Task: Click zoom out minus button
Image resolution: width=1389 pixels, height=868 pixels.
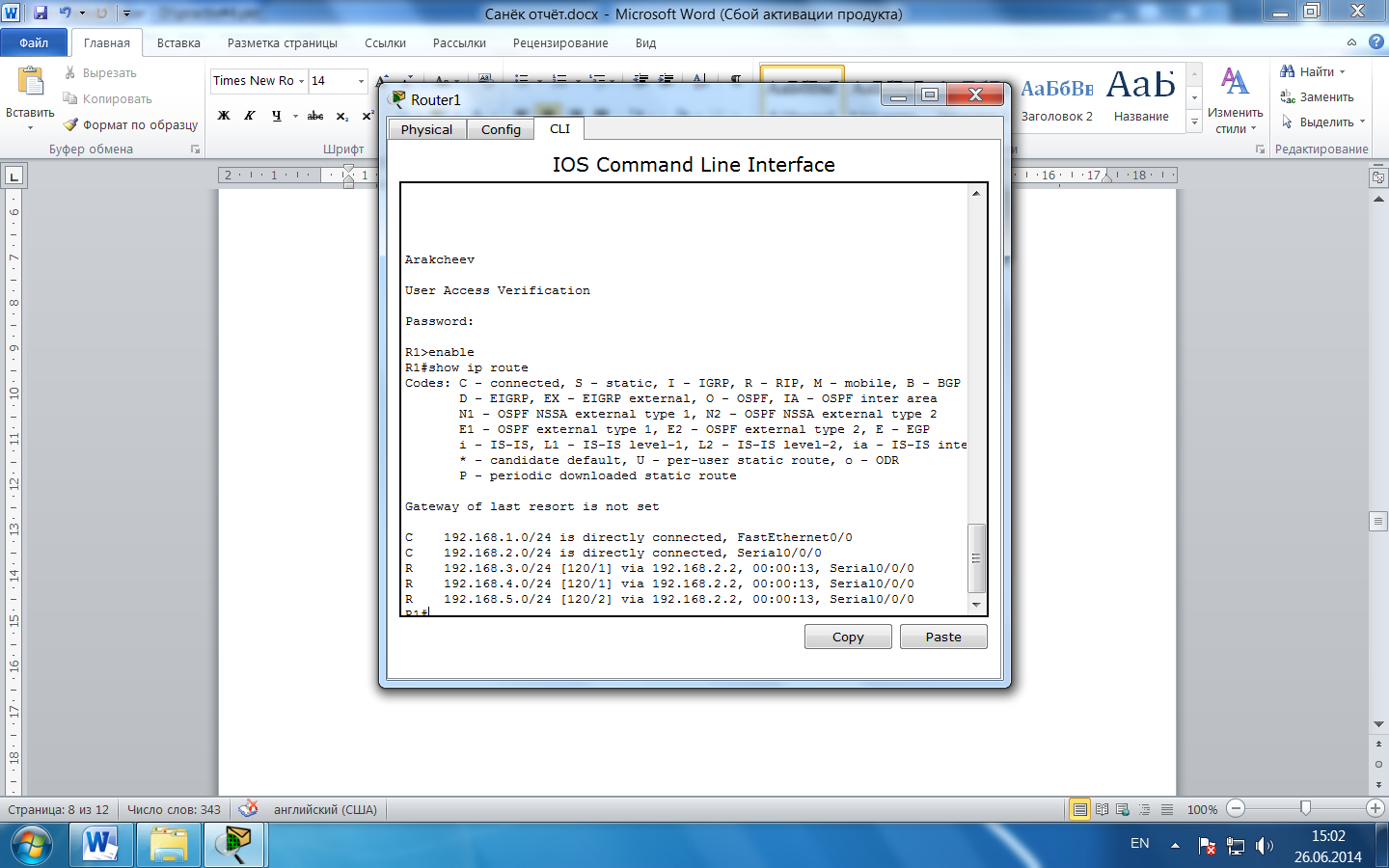Action: [1237, 808]
